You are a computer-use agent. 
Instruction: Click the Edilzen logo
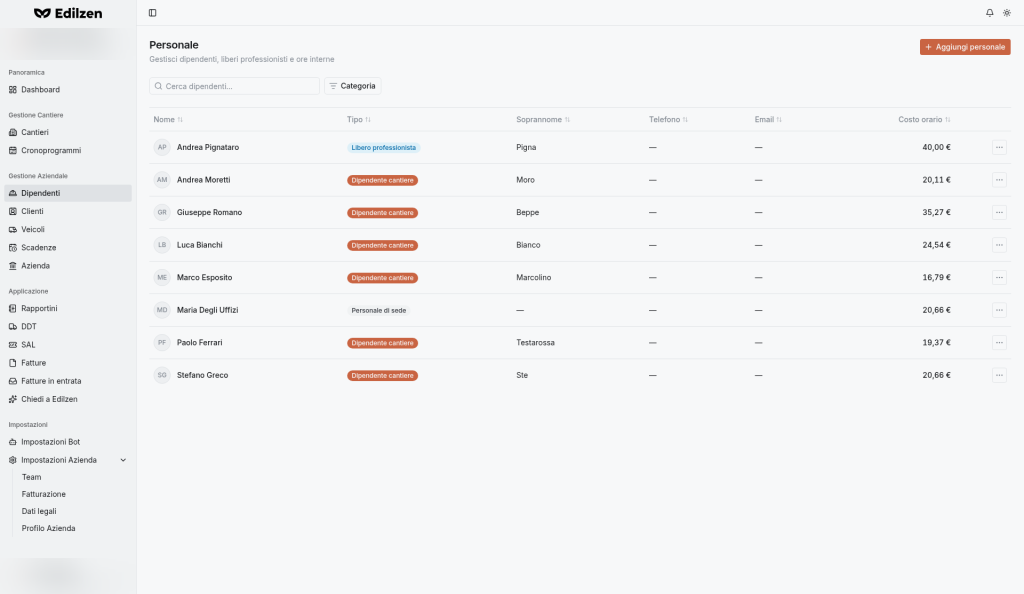pyautogui.click(x=68, y=13)
